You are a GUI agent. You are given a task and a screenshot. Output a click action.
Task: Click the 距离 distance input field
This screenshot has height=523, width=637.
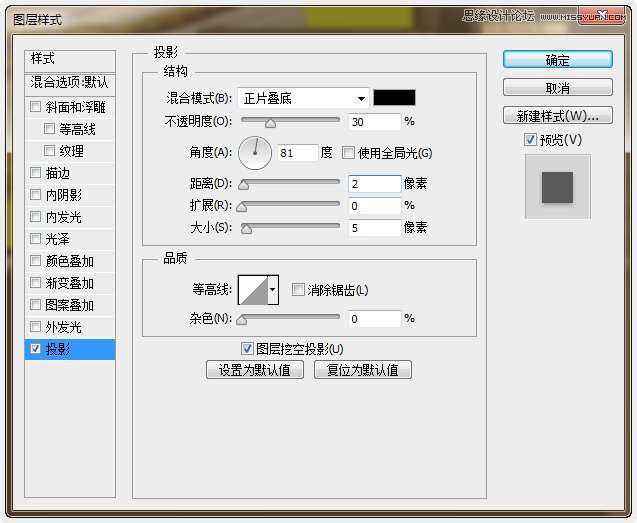374,184
